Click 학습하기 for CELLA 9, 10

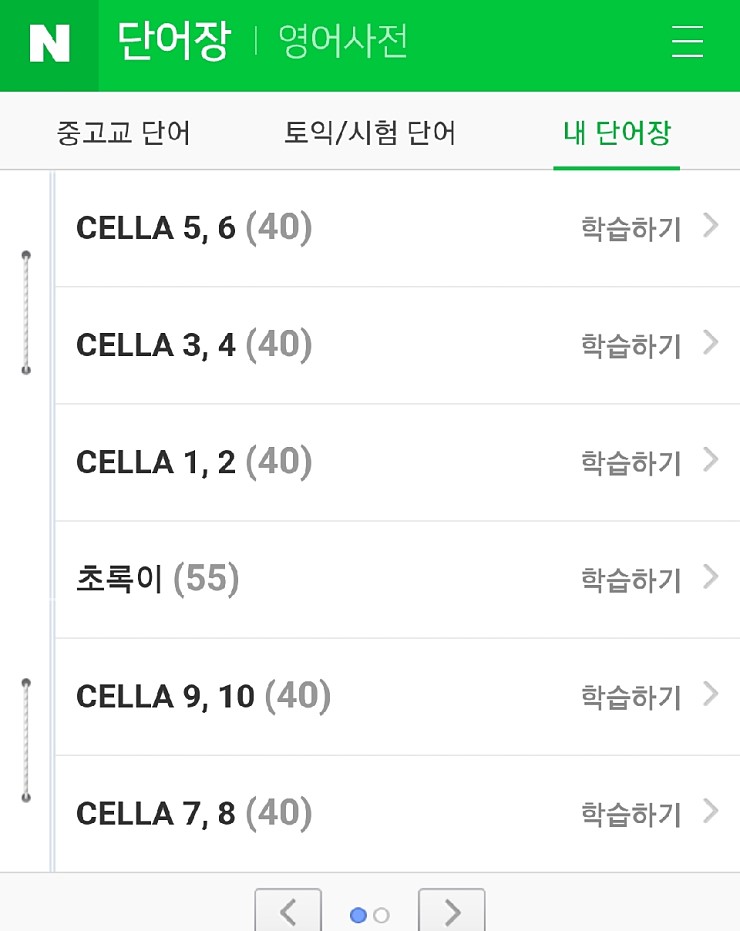[x=631, y=696]
